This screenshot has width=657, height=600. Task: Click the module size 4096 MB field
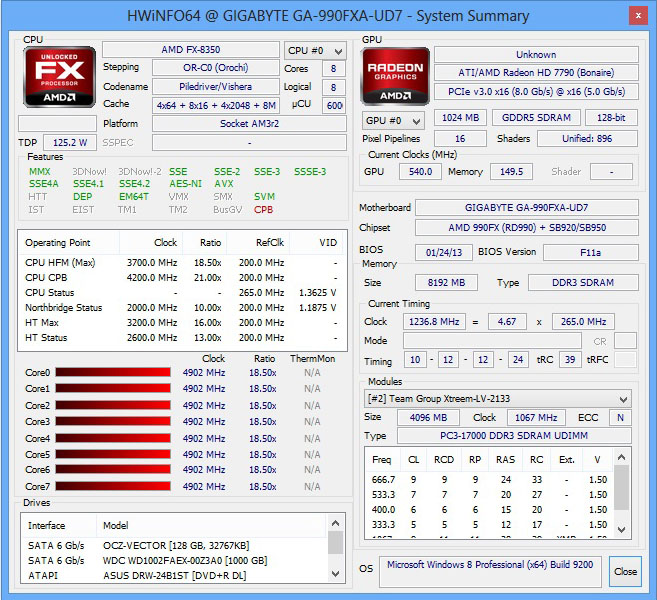[x=428, y=417]
